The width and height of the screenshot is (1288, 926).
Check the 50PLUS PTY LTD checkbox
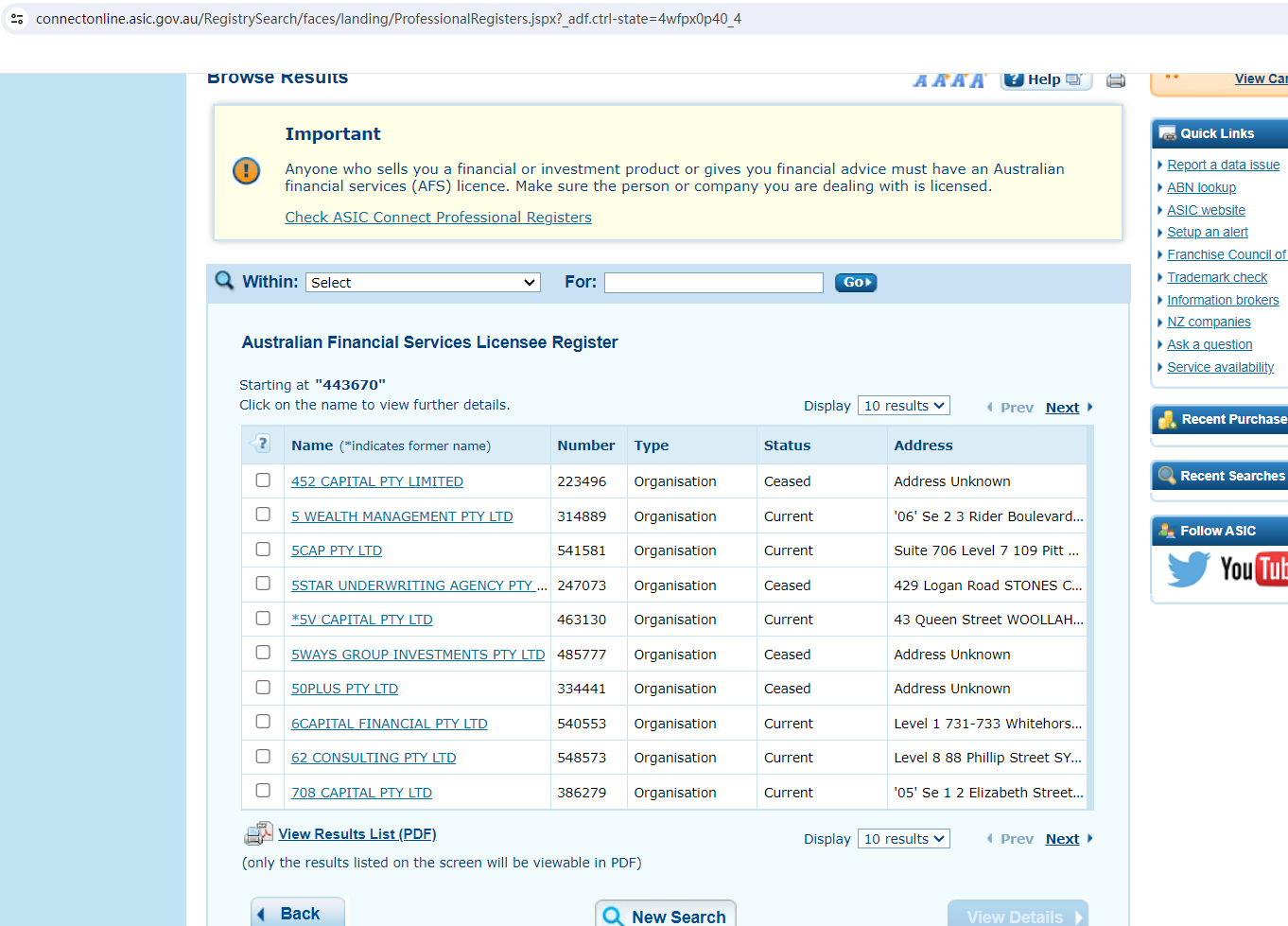coord(263,688)
